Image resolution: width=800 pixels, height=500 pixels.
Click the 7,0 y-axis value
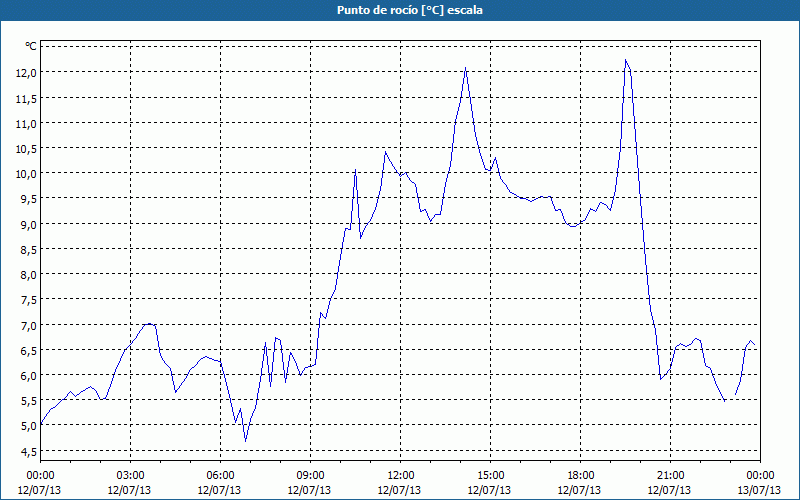coord(29,326)
